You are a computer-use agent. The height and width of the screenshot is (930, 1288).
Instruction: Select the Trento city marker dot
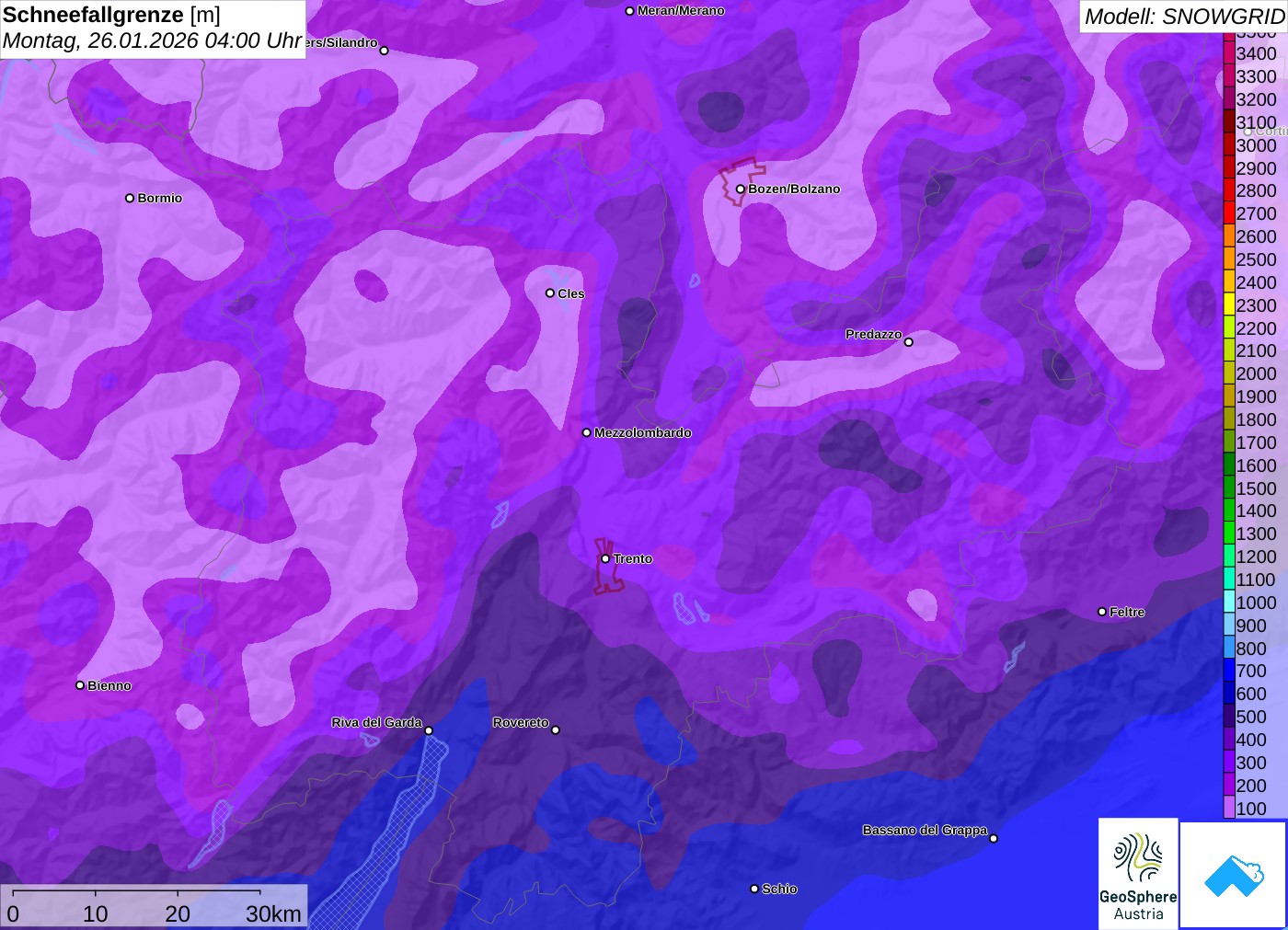605,558
